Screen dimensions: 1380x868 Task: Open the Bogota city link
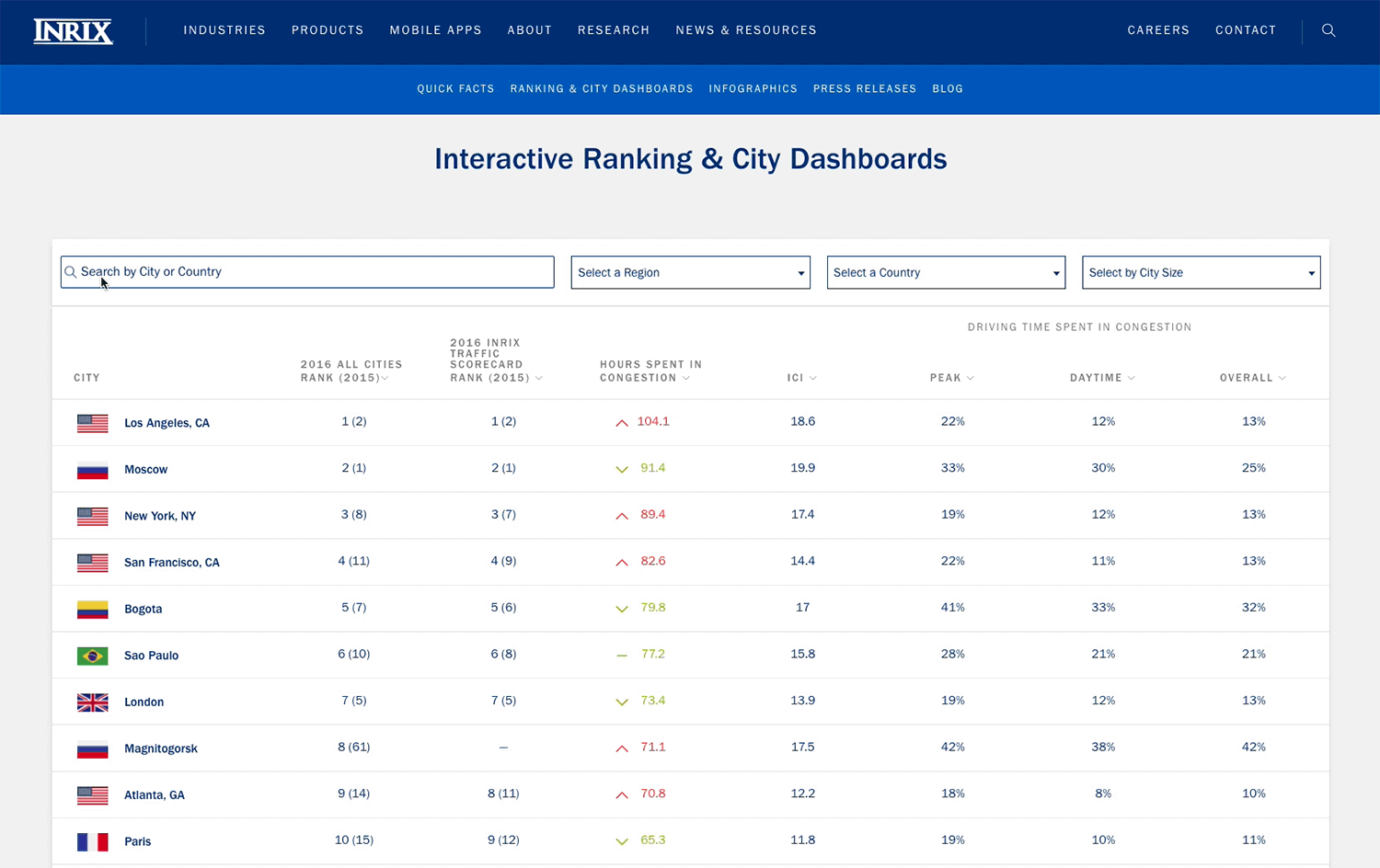click(143, 609)
